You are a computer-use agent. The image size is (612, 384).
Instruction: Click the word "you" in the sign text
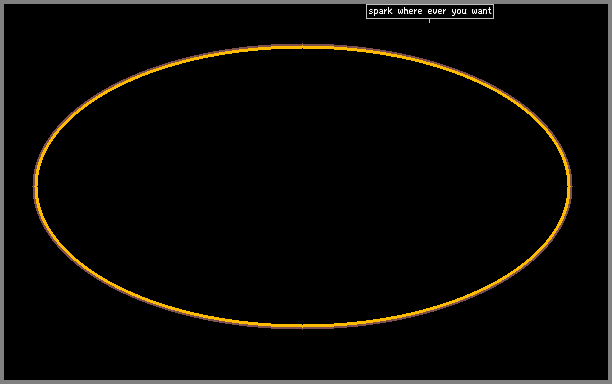(459, 11)
